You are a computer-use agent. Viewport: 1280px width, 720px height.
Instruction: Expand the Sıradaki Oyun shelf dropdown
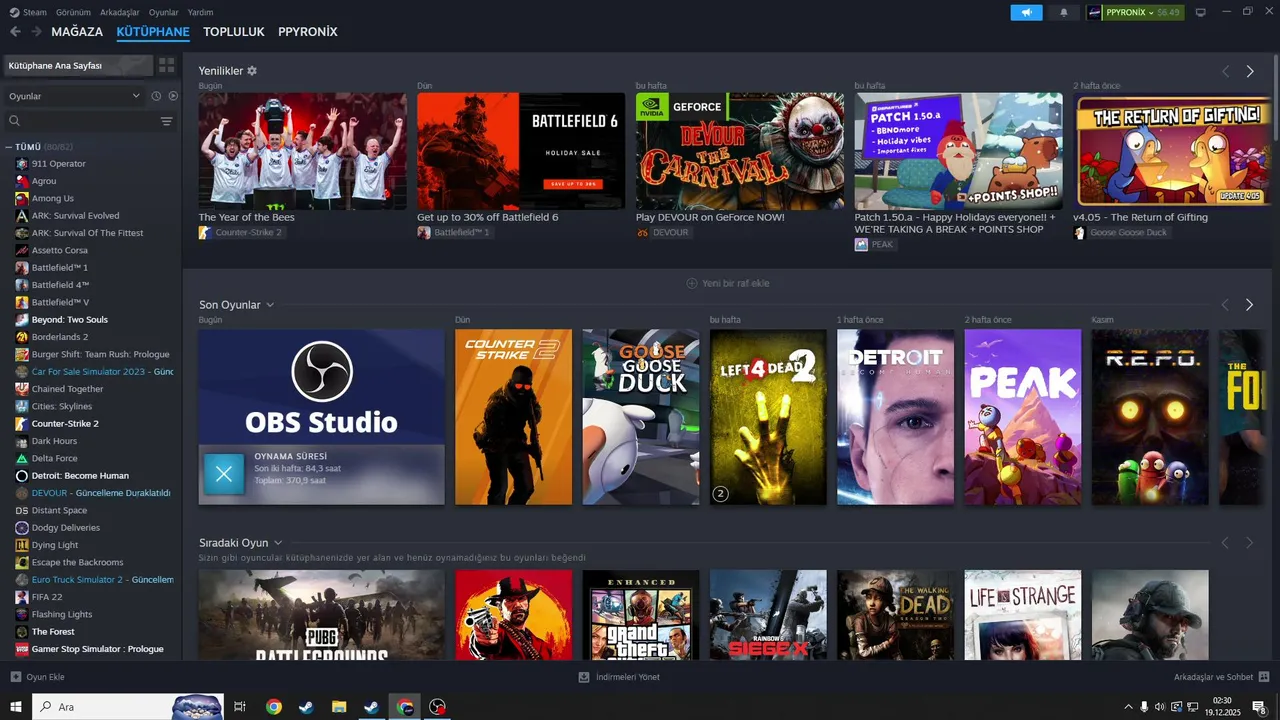point(278,543)
